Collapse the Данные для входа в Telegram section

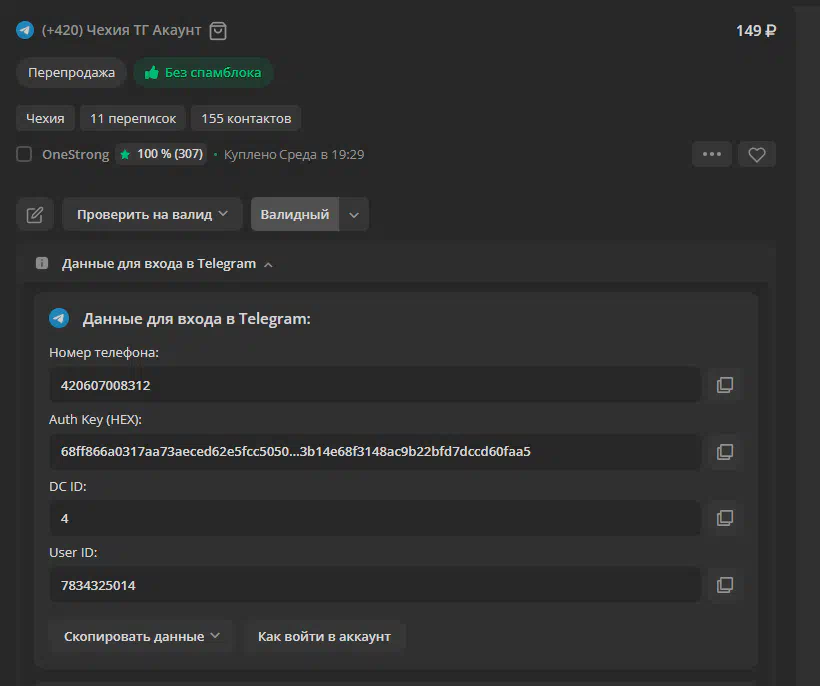tap(167, 264)
